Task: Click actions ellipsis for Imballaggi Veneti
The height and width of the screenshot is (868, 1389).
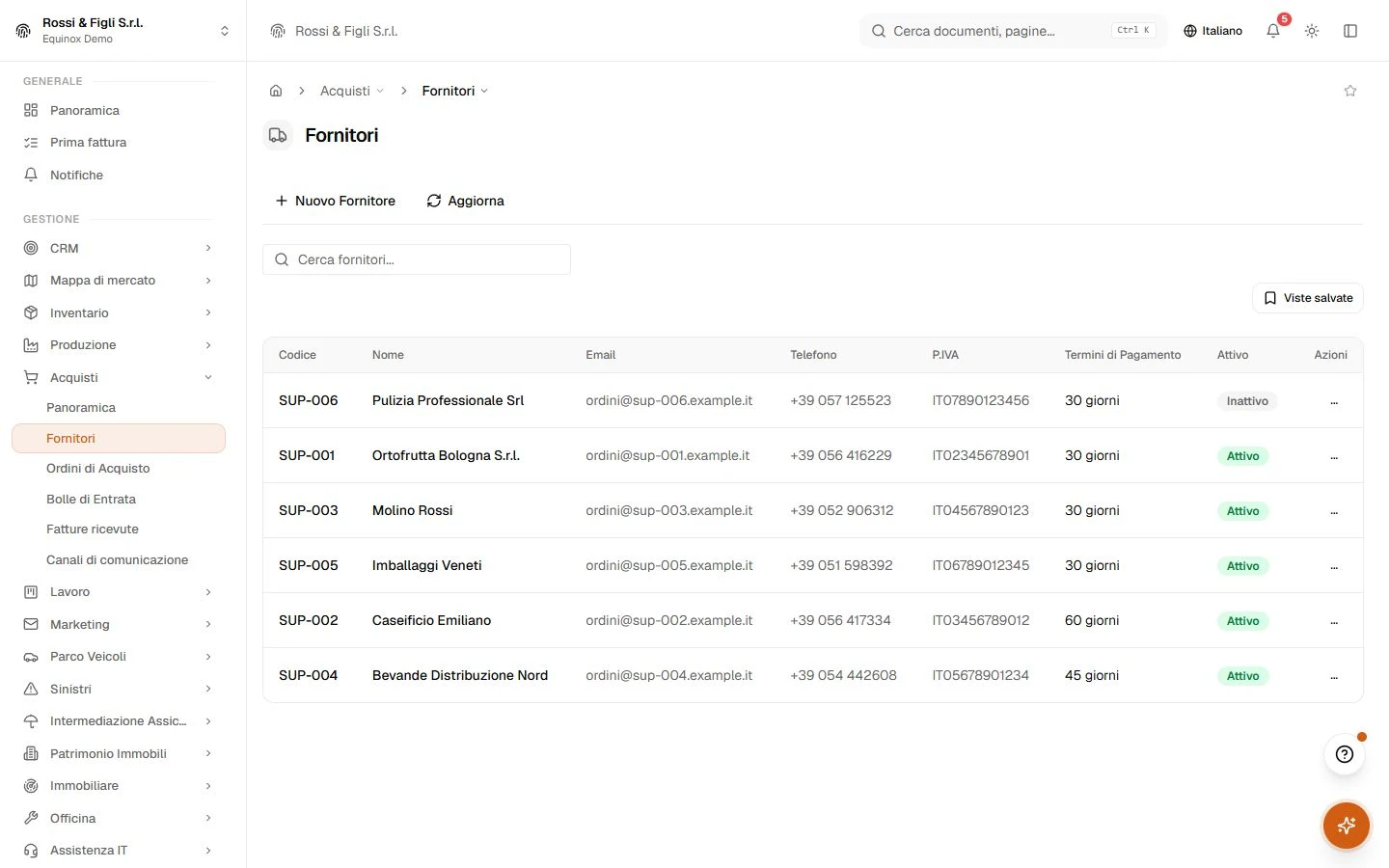Action: coord(1334,566)
